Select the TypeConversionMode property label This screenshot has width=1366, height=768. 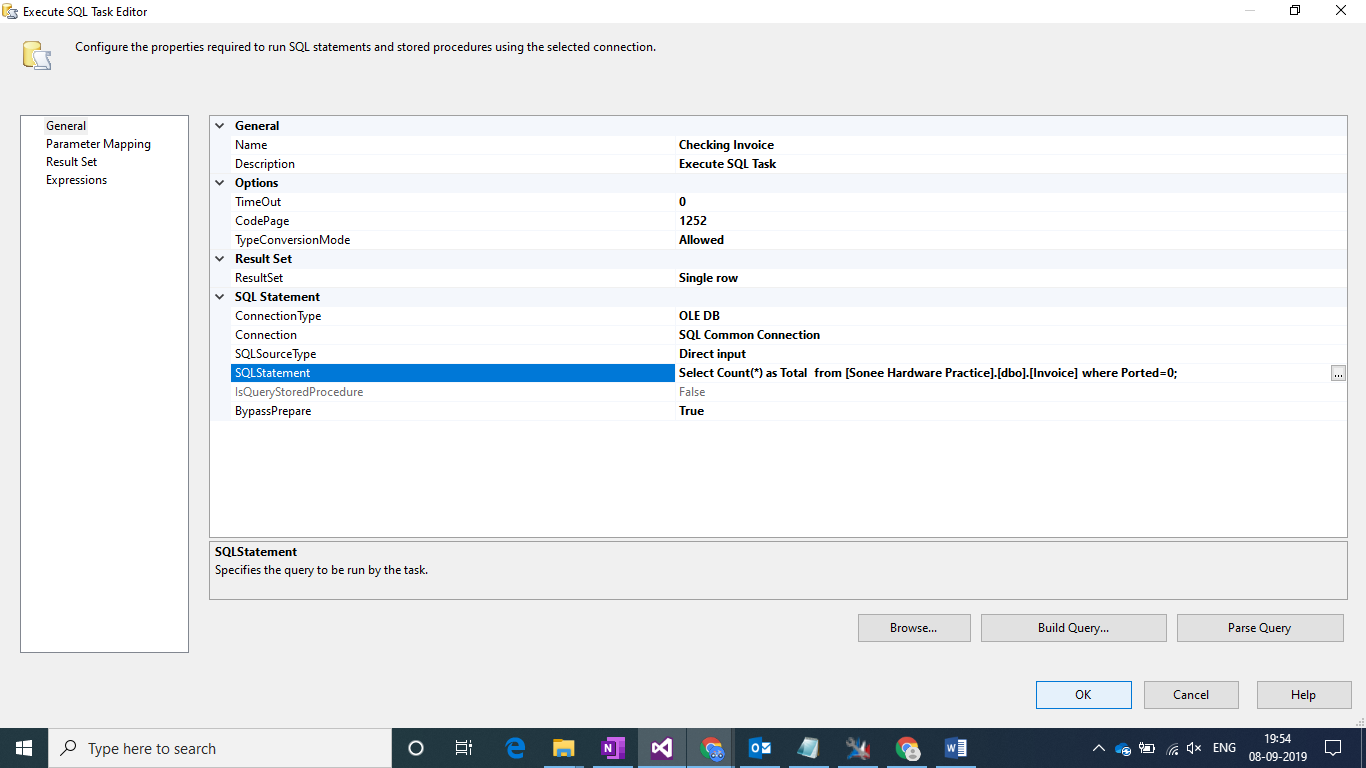(x=292, y=240)
